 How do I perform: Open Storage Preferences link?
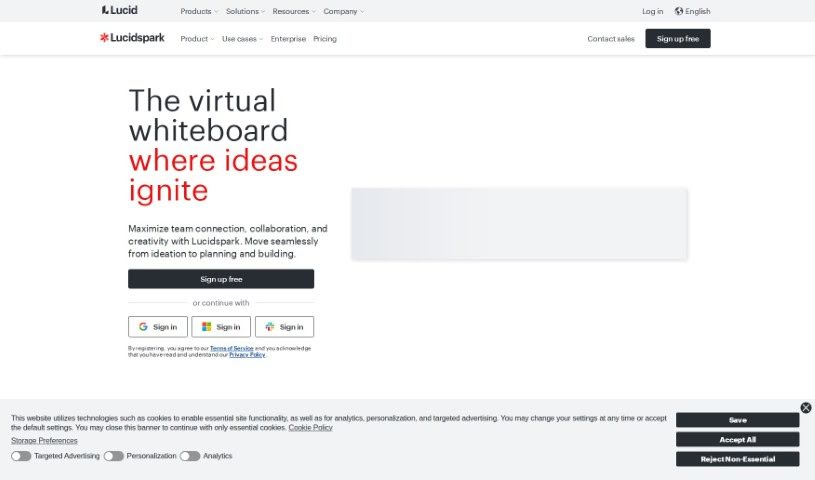44,440
